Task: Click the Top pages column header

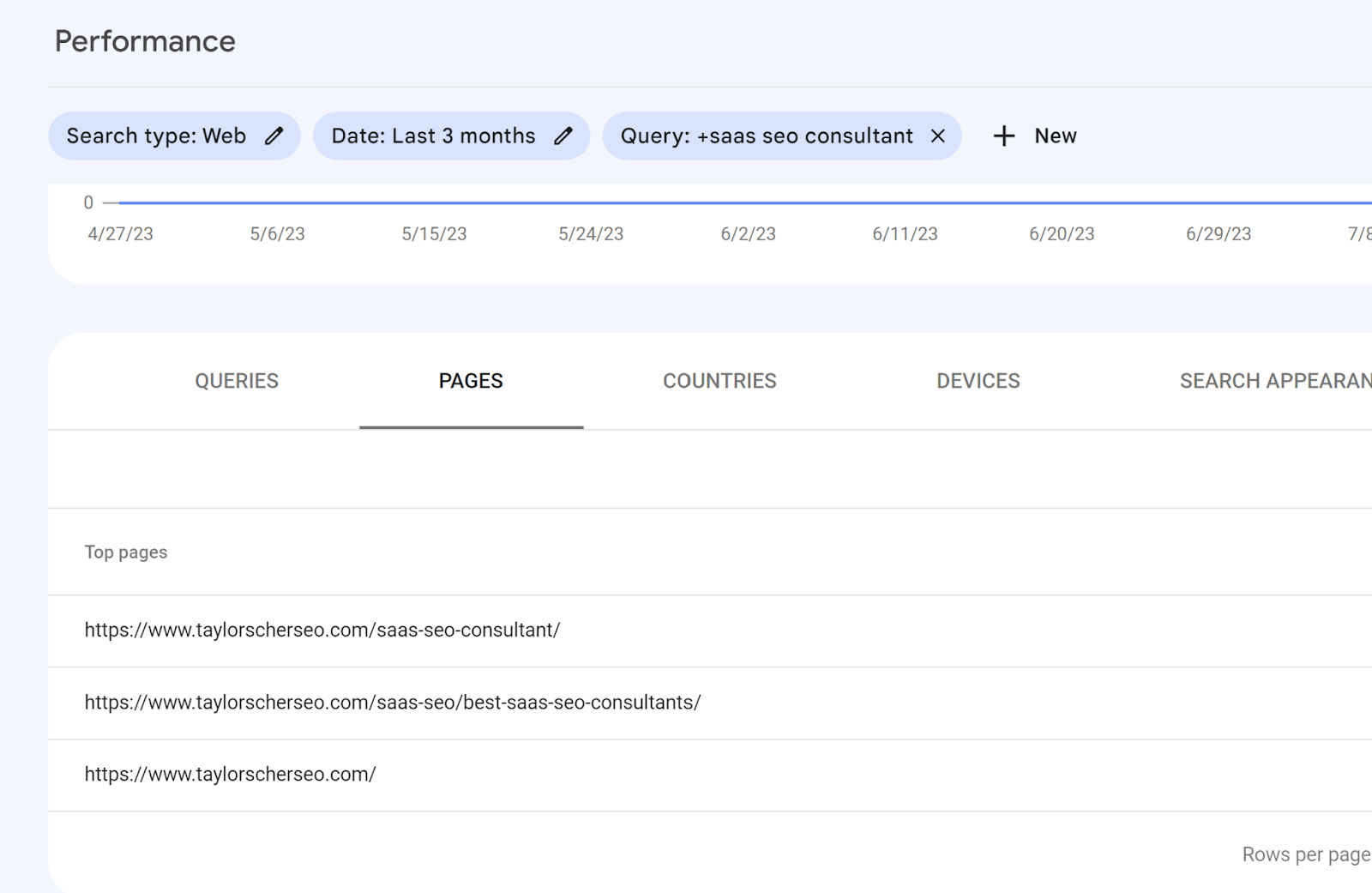Action: 126,552
